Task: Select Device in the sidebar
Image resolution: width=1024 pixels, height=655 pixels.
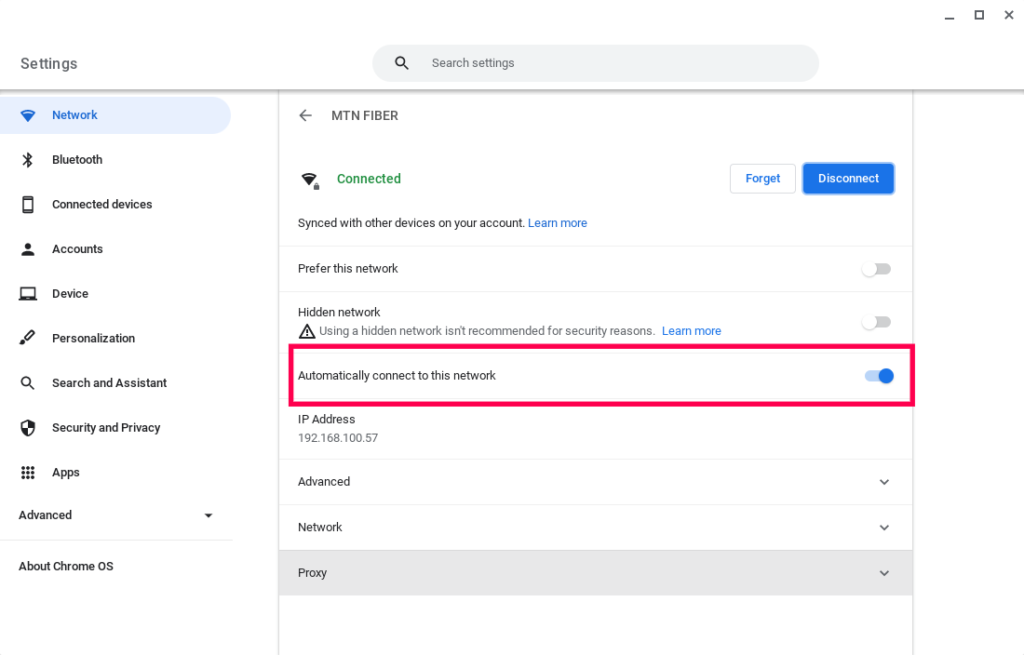Action: pyautogui.click(x=115, y=294)
